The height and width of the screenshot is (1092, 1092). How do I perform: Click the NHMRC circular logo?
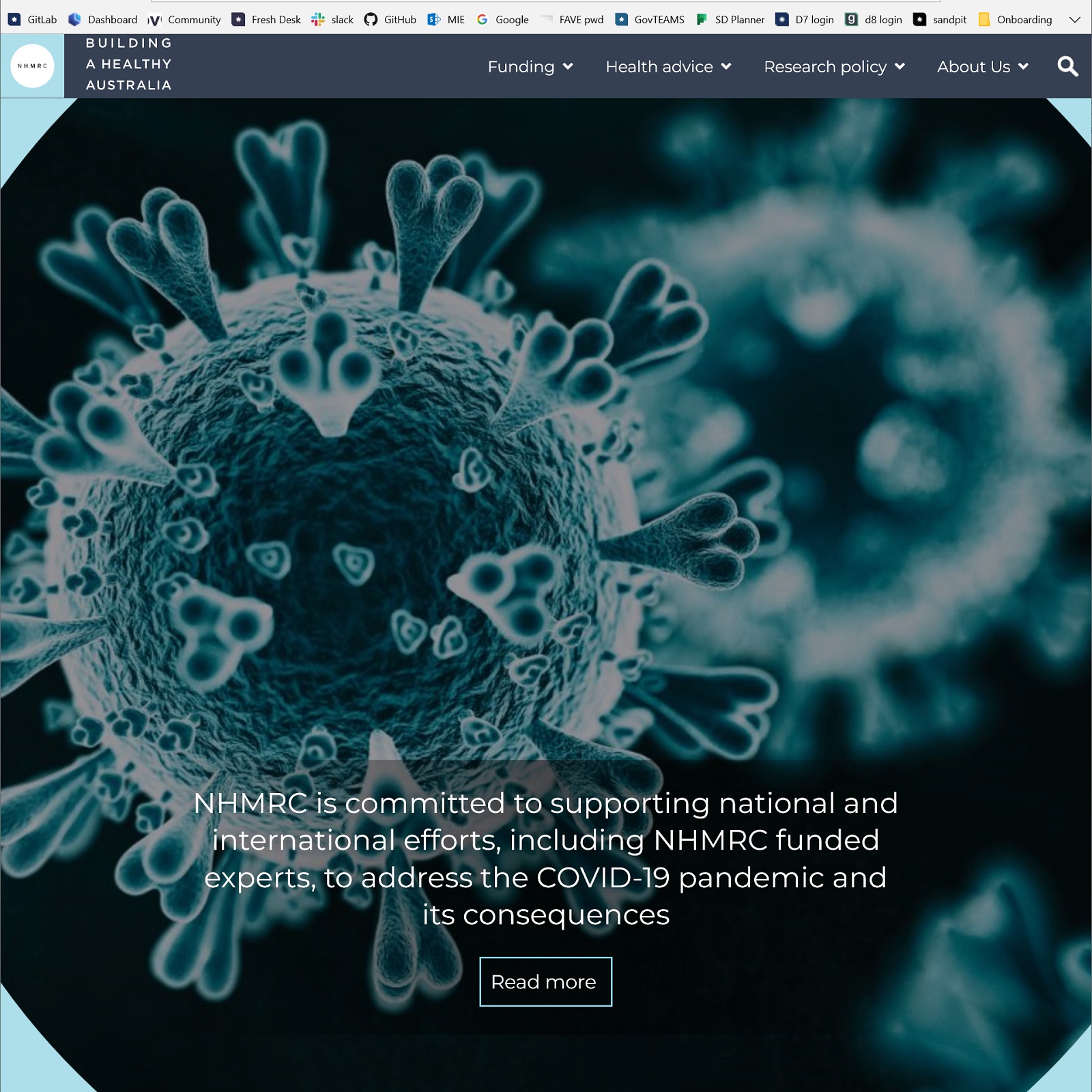tap(32, 66)
